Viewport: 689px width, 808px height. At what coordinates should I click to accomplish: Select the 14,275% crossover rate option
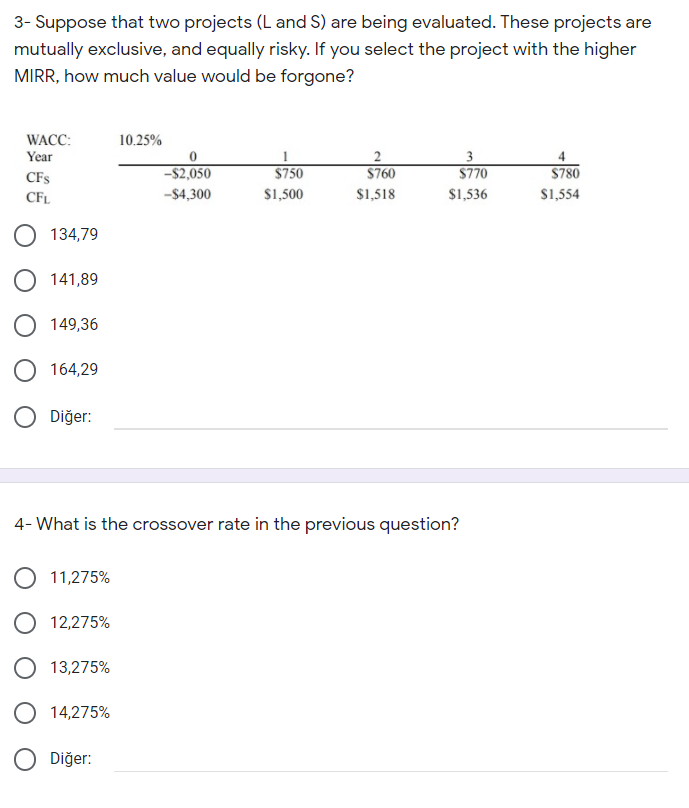[x=24, y=713]
